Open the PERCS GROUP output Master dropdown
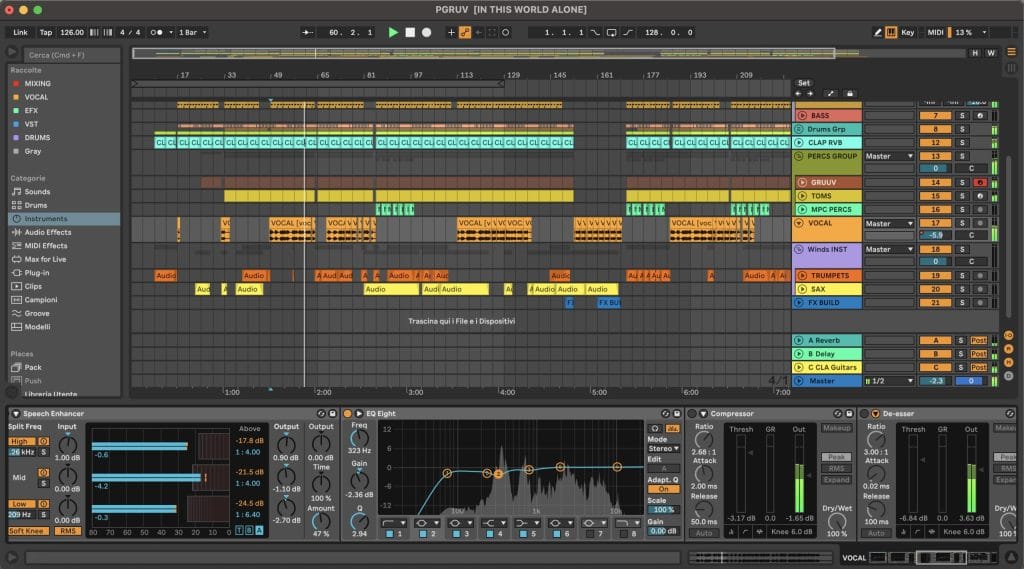This screenshot has width=1024, height=569. [x=889, y=156]
